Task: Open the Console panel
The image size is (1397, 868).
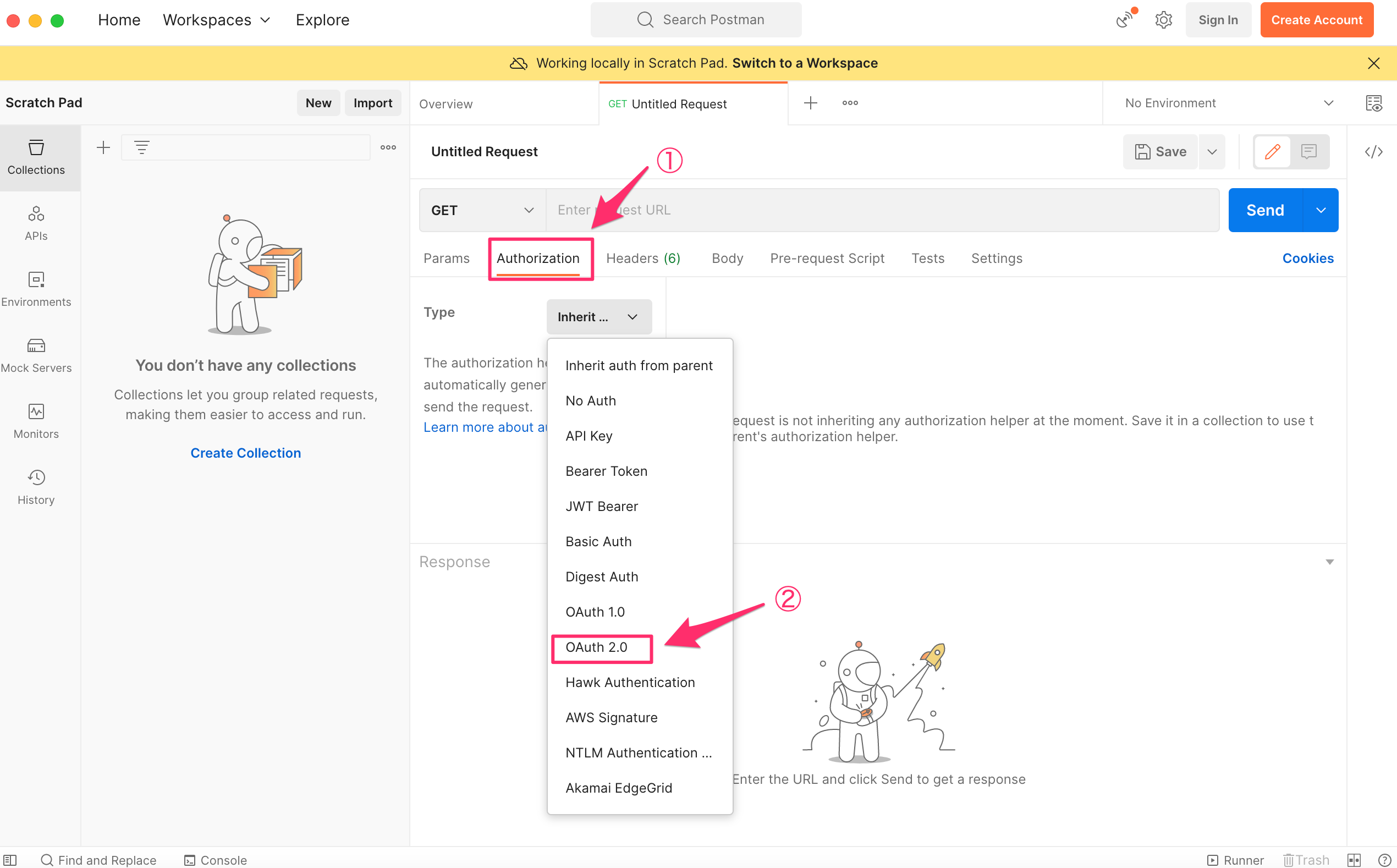Action: tap(215, 859)
